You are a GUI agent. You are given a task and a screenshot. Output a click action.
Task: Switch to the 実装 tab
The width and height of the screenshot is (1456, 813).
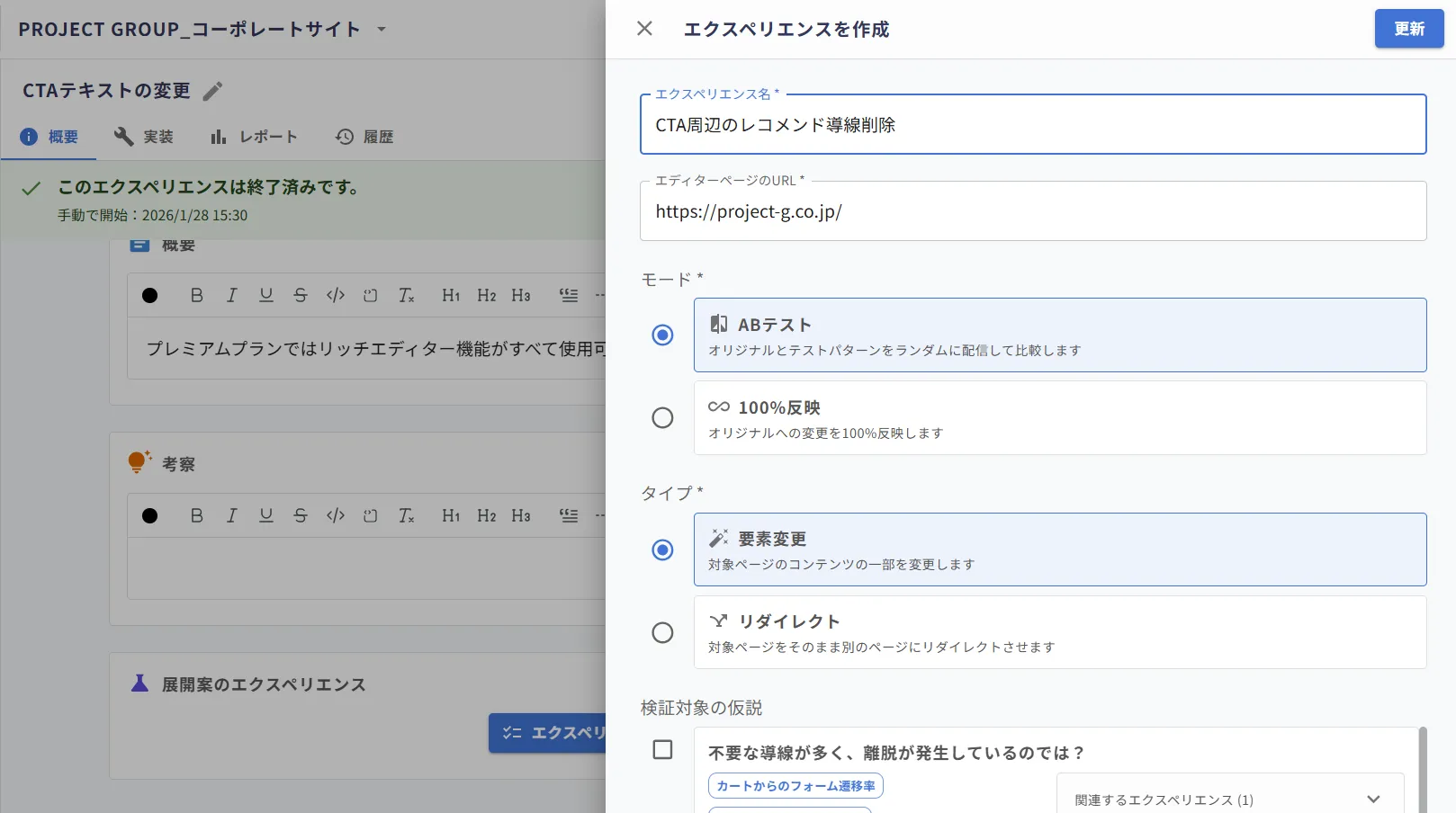pyautogui.click(x=144, y=137)
